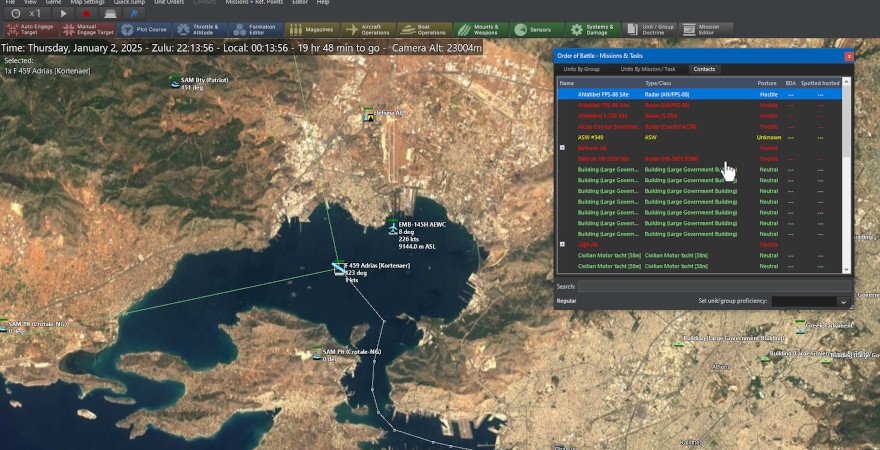
Task: Expand the Balıkesir AB contact group
Action: click(x=562, y=148)
